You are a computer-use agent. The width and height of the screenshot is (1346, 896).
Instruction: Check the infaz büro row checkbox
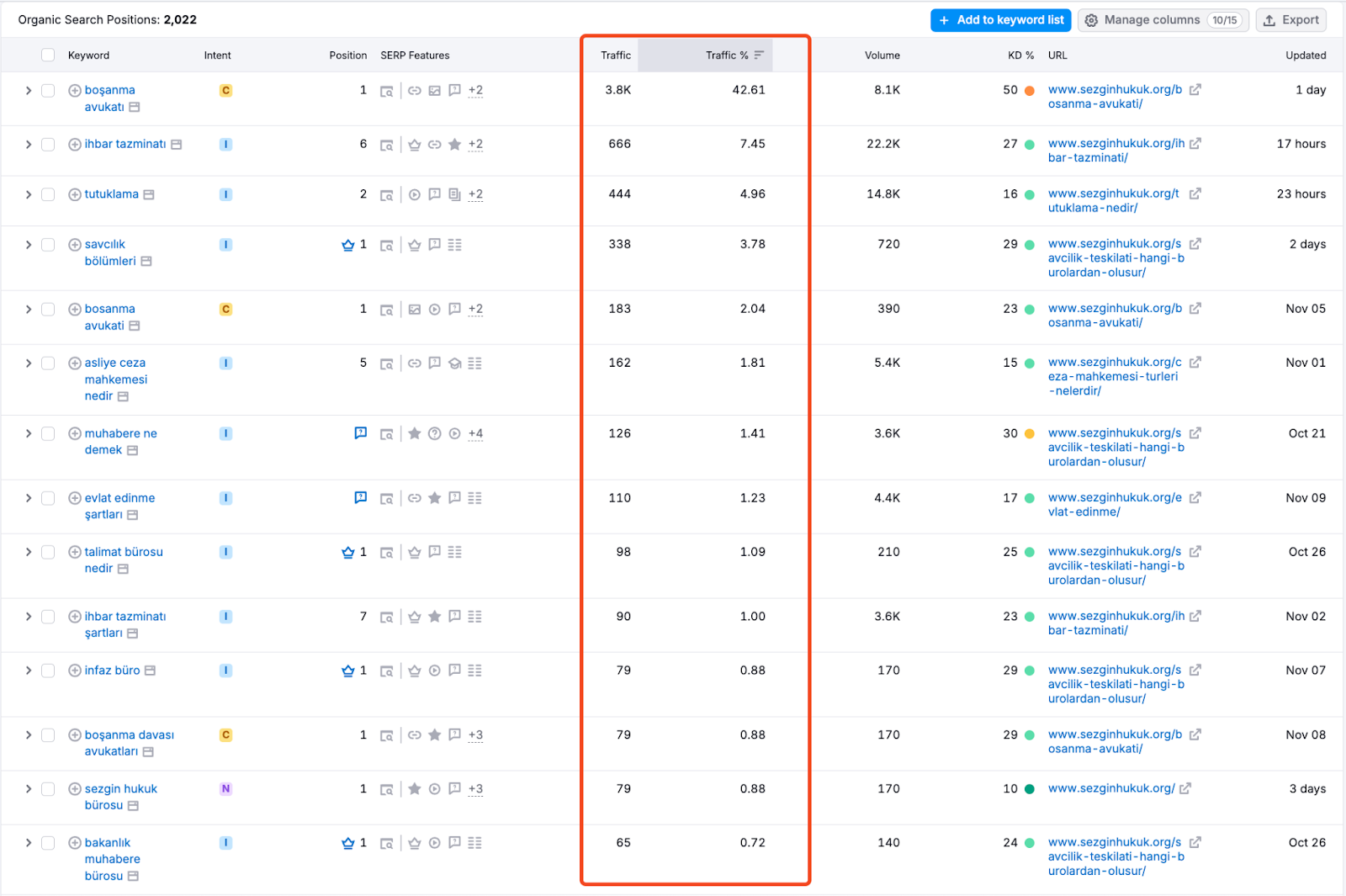pyautogui.click(x=48, y=671)
